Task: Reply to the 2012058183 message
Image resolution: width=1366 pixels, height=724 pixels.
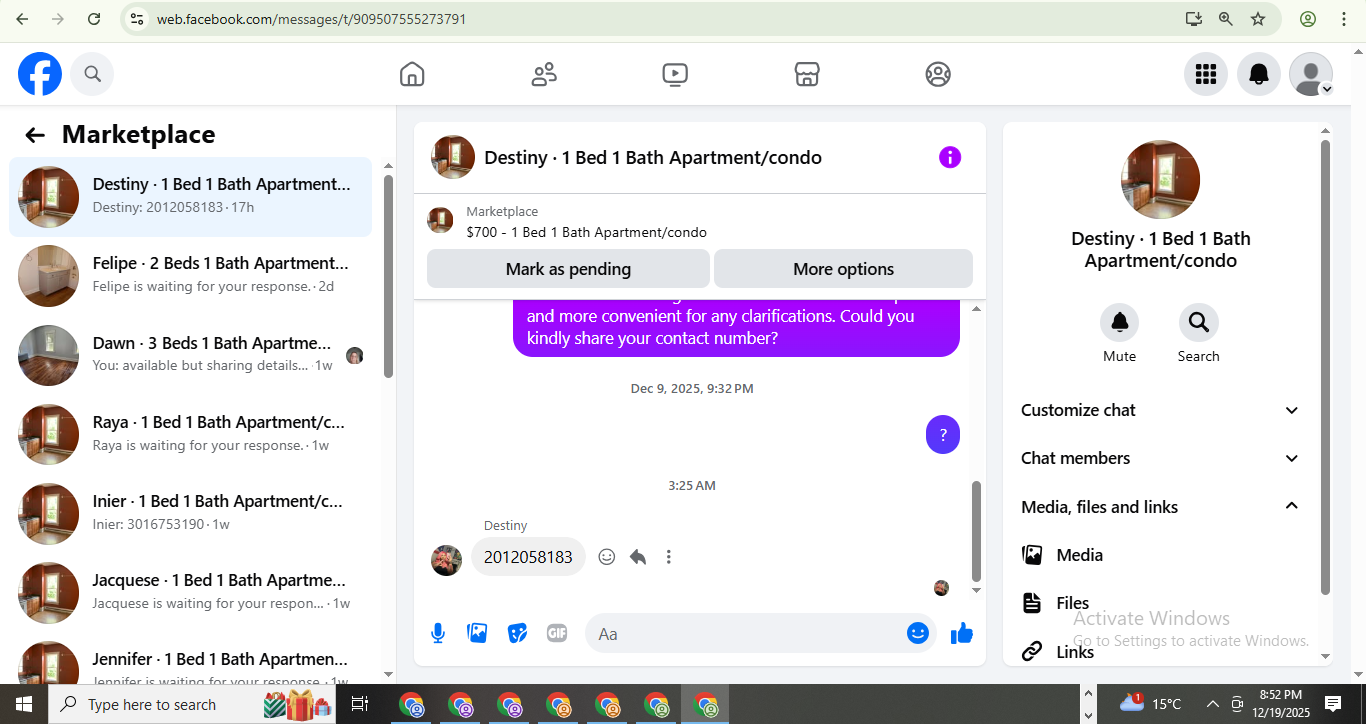Action: point(638,557)
